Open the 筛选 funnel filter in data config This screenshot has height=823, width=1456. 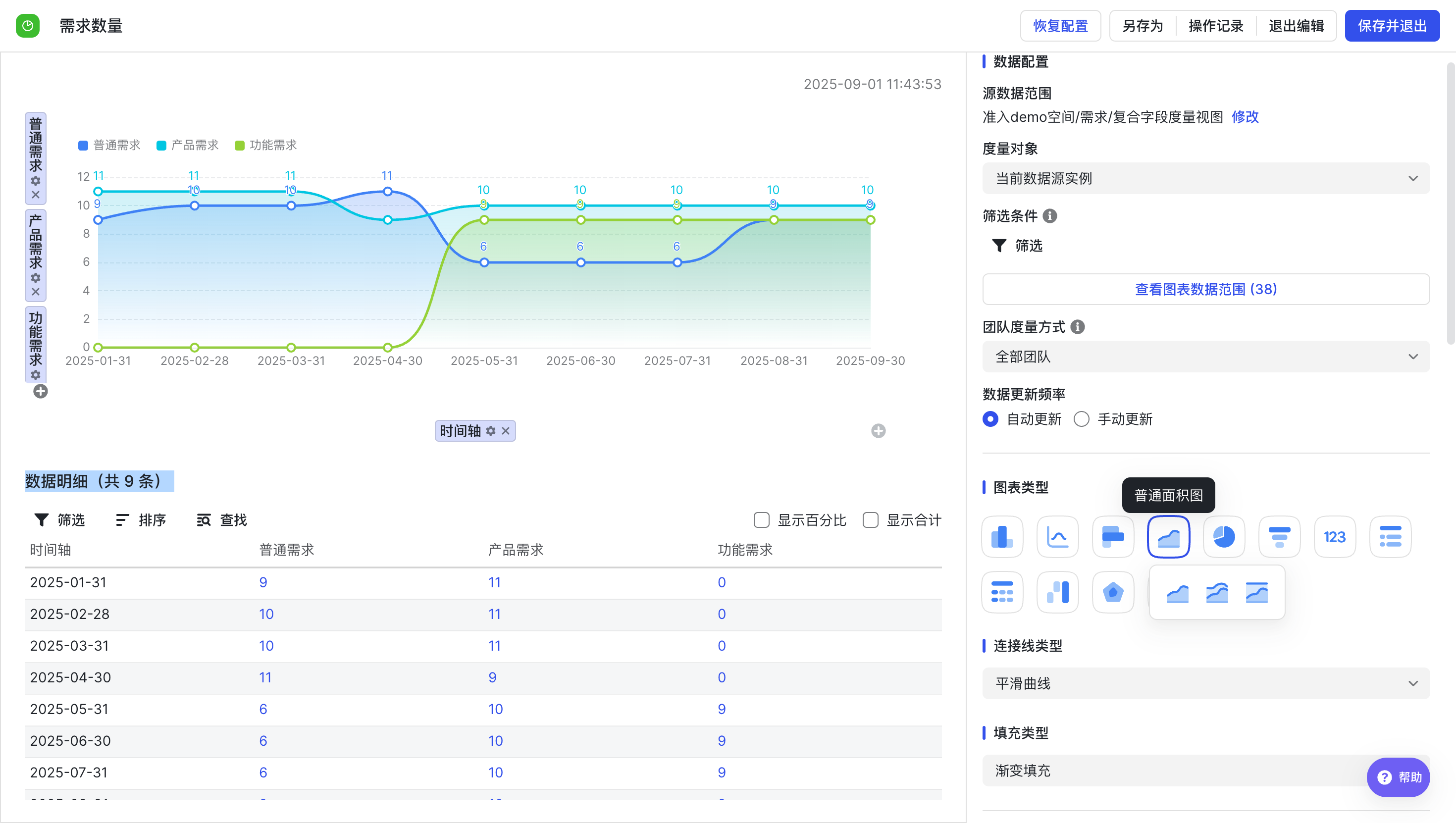tap(1017, 245)
